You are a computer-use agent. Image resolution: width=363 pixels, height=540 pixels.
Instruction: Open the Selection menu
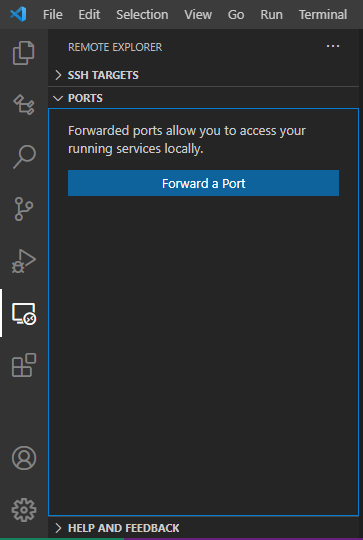coord(142,14)
